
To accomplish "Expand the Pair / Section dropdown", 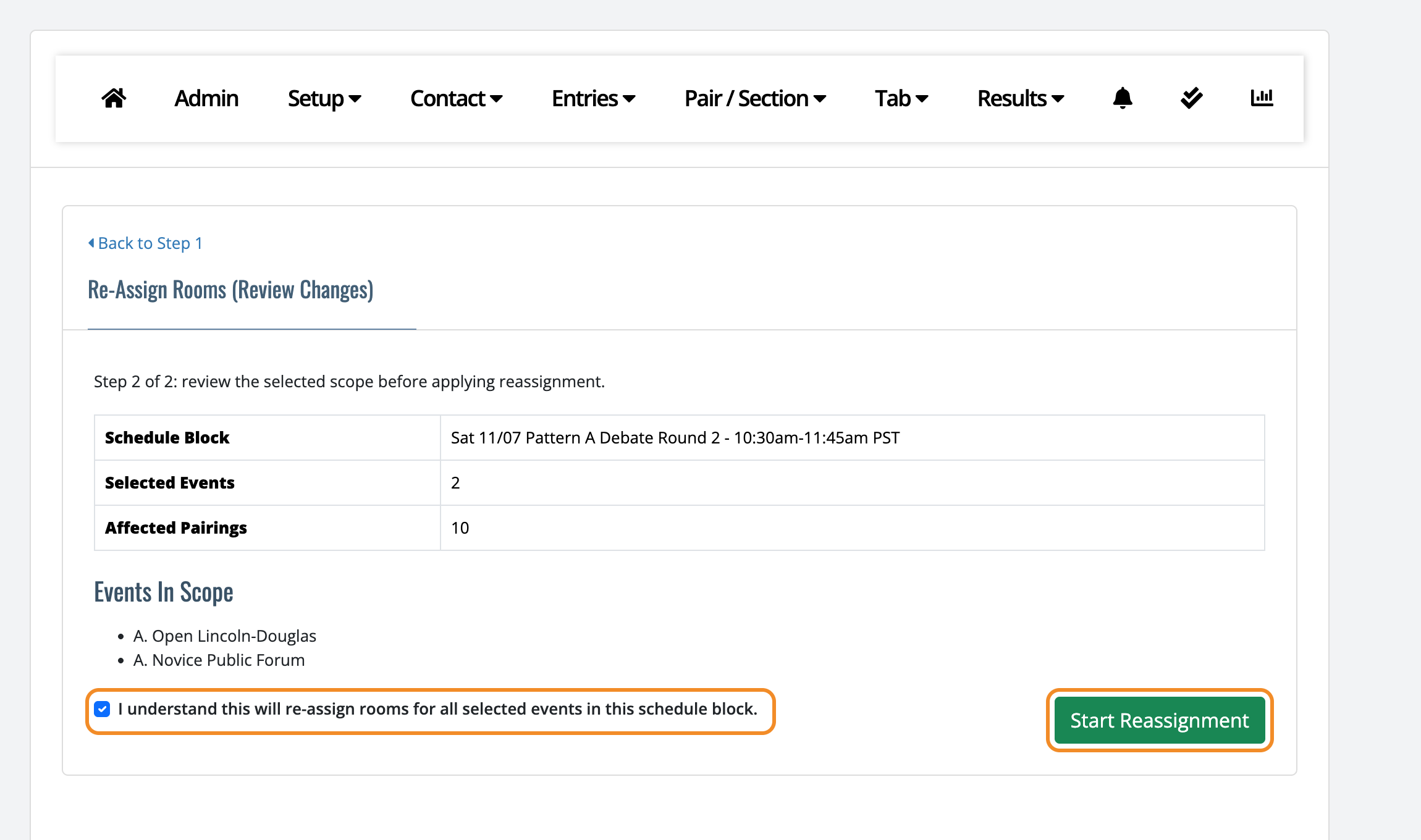I will [755, 98].
